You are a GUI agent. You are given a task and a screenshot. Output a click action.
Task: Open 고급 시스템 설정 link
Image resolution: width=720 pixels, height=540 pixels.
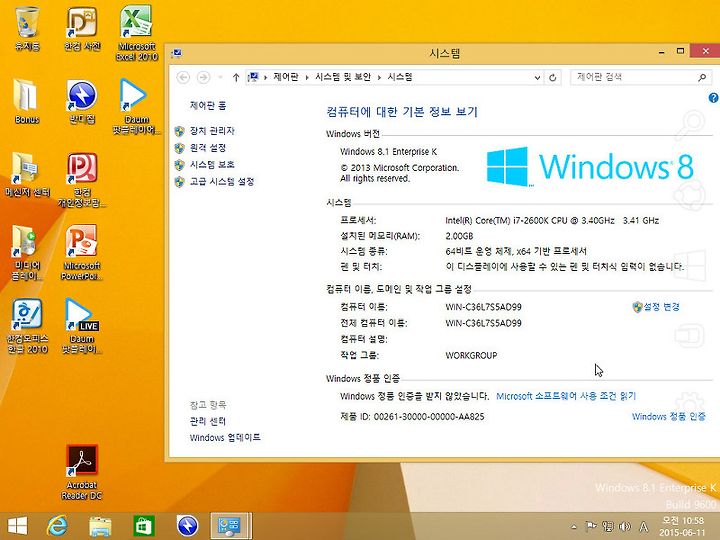(222, 181)
